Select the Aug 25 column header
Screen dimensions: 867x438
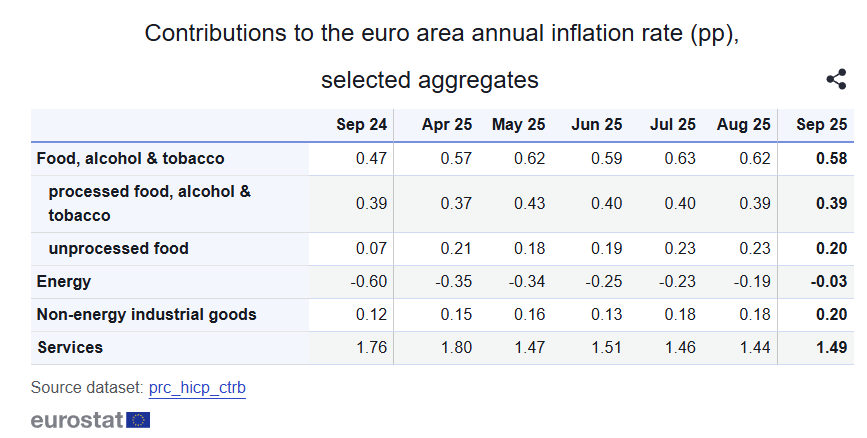[744, 125]
